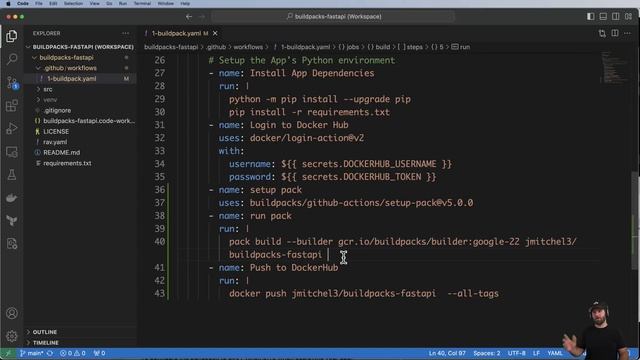The height and width of the screenshot is (360, 640).
Task: Click ports forwarded status item
Action: click(99, 353)
